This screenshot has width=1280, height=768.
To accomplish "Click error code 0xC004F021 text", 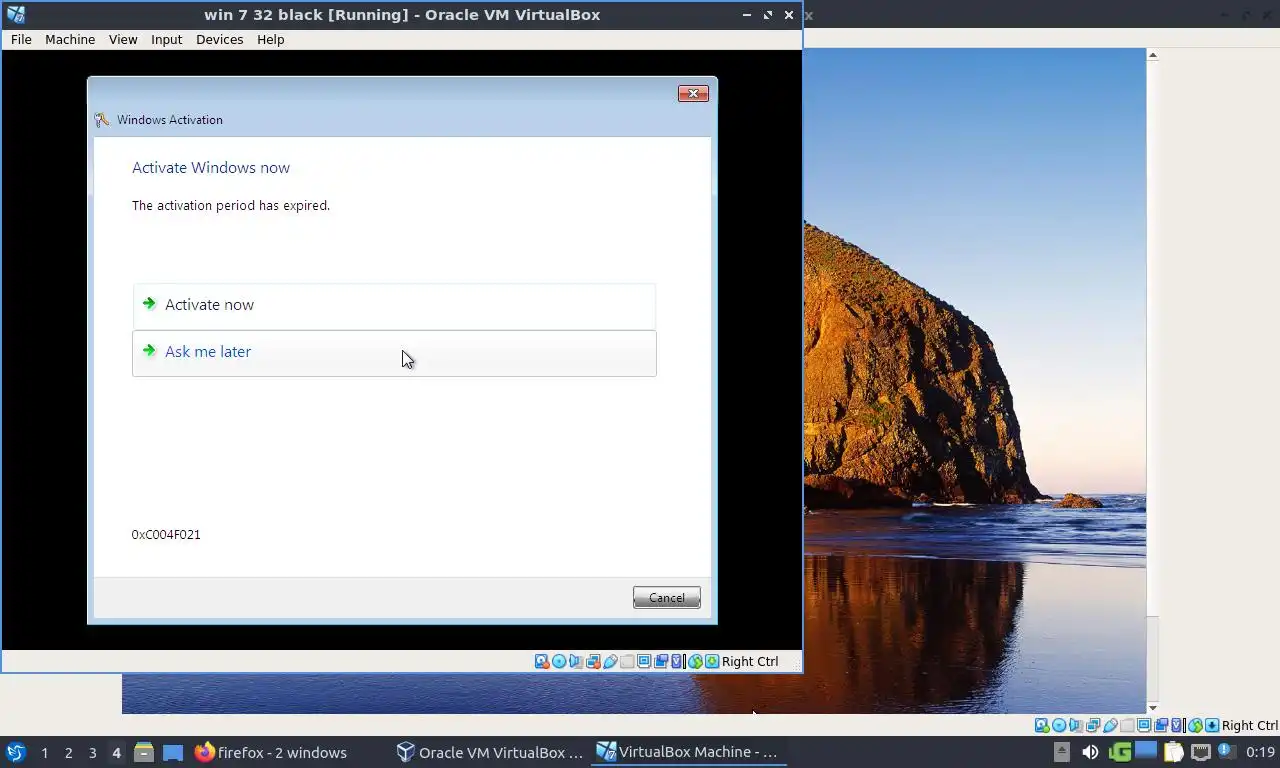I will point(166,534).
